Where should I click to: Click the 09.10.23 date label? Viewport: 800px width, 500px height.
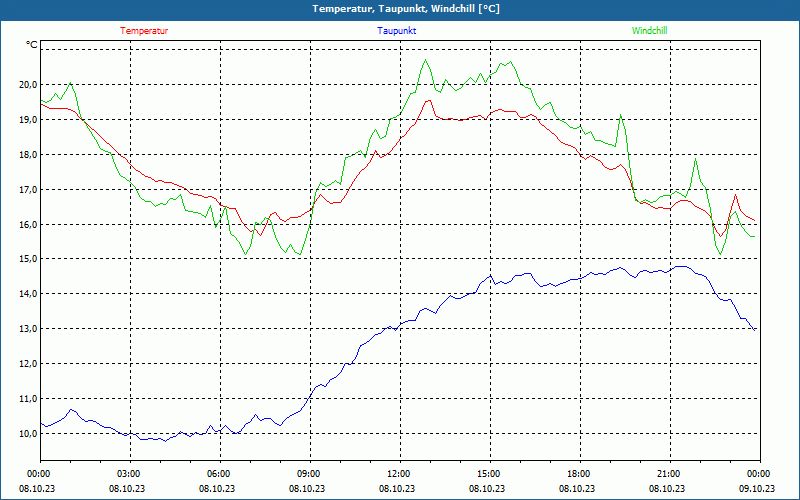(757, 488)
